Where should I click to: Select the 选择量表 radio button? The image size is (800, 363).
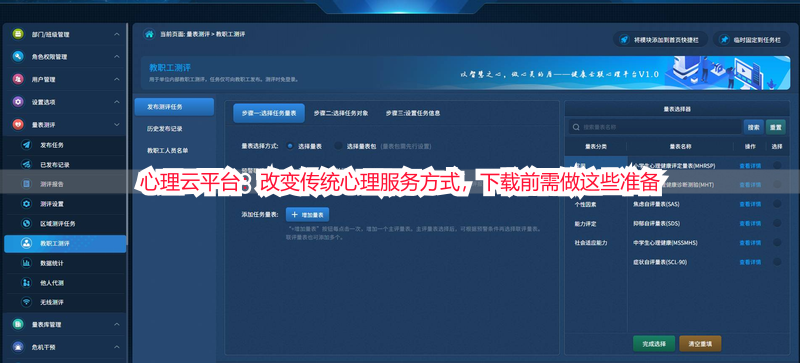(x=290, y=146)
